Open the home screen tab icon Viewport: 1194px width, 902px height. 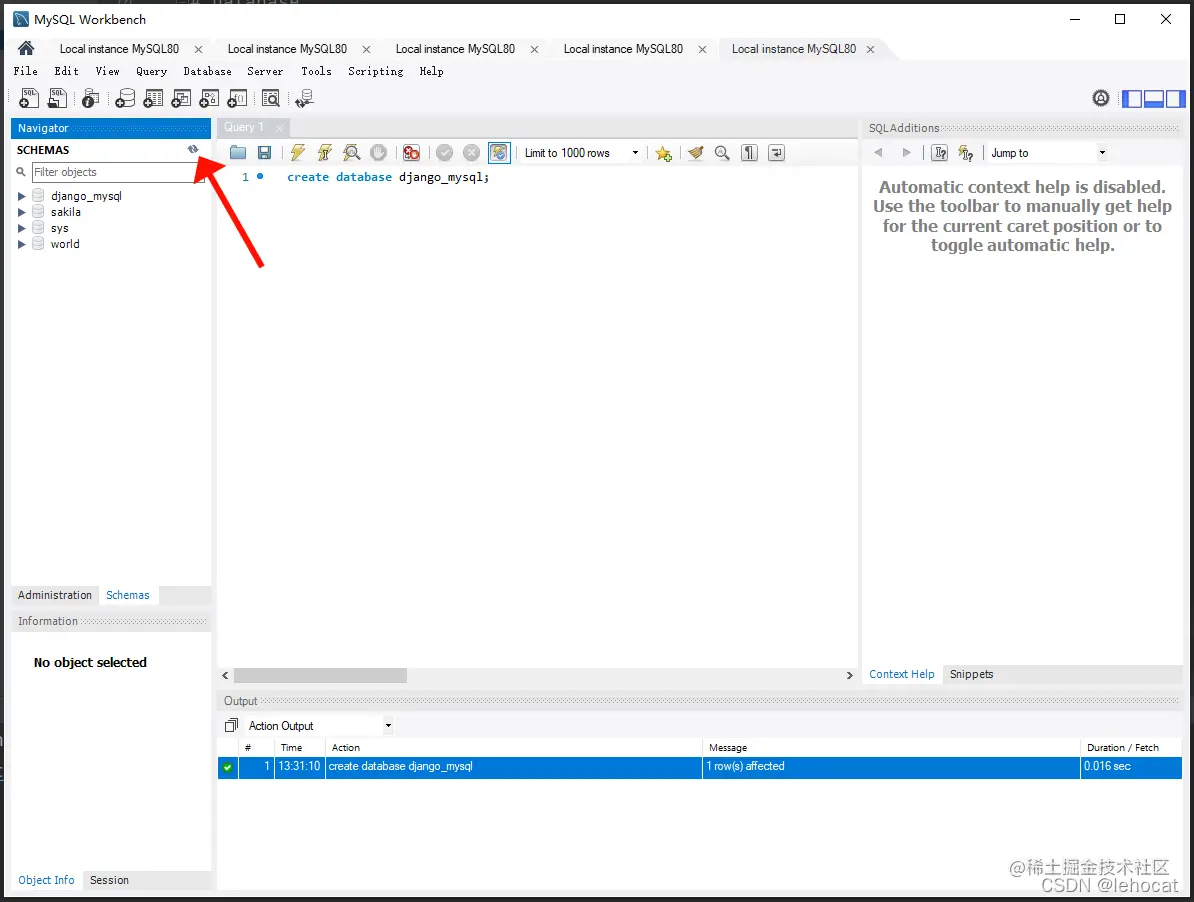pos(26,49)
